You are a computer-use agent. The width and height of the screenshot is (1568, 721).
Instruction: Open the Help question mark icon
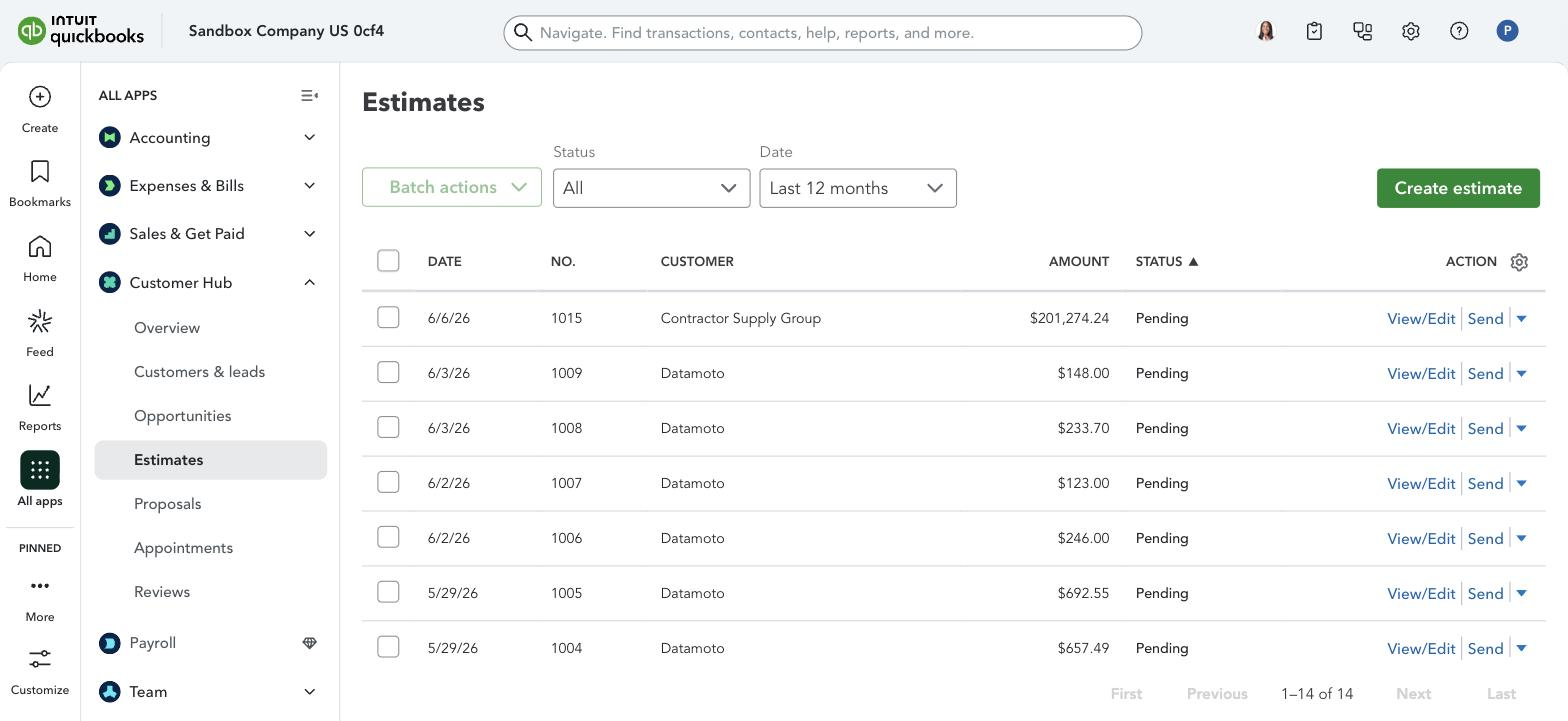point(1459,31)
